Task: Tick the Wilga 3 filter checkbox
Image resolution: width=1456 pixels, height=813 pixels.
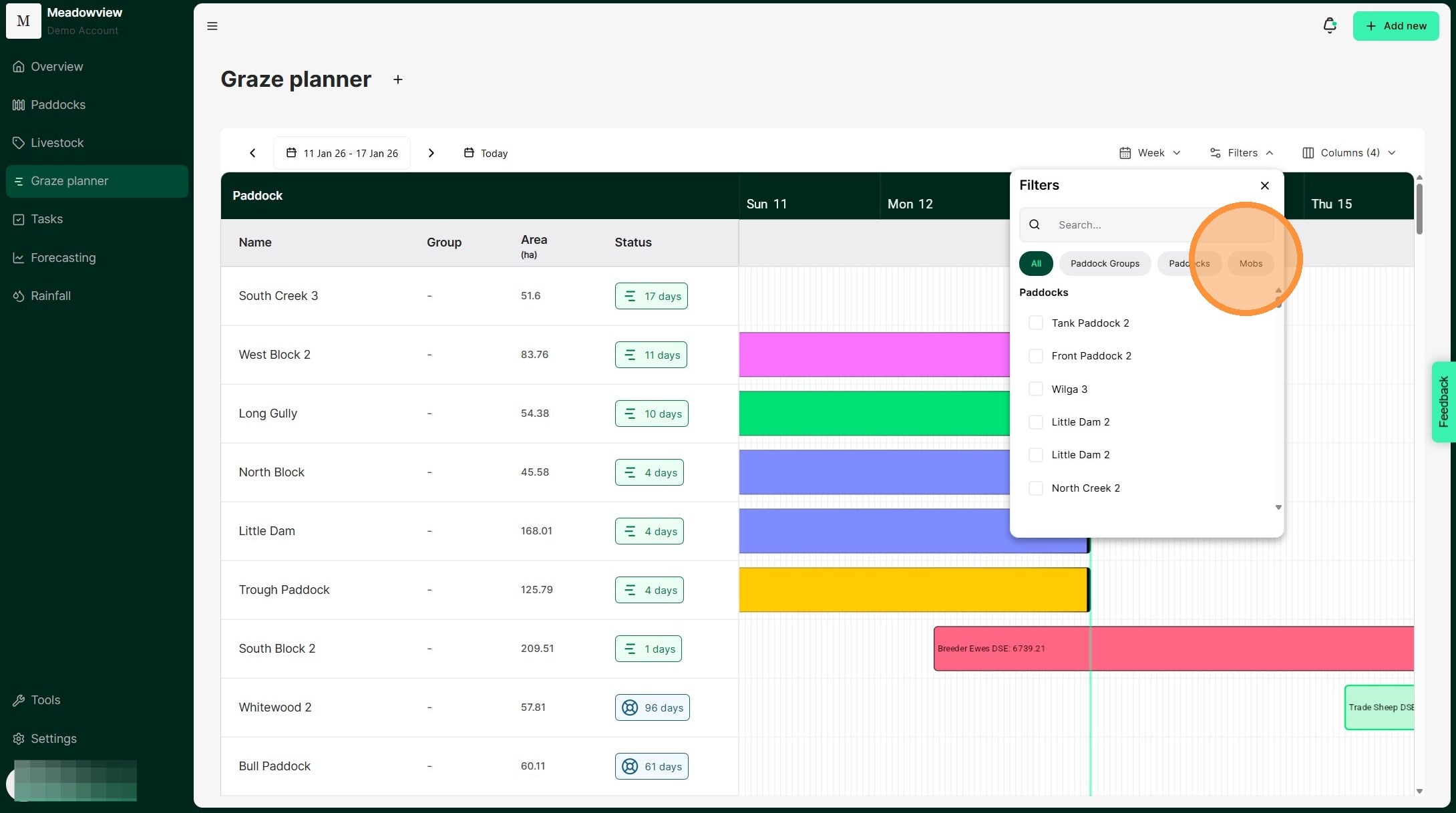Action: click(x=1035, y=389)
